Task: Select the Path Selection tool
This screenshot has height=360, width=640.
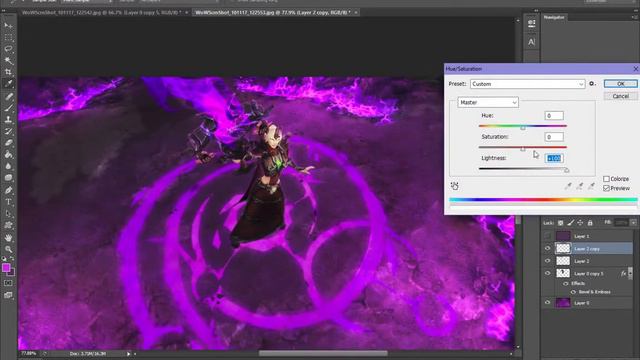Action: coord(8,213)
